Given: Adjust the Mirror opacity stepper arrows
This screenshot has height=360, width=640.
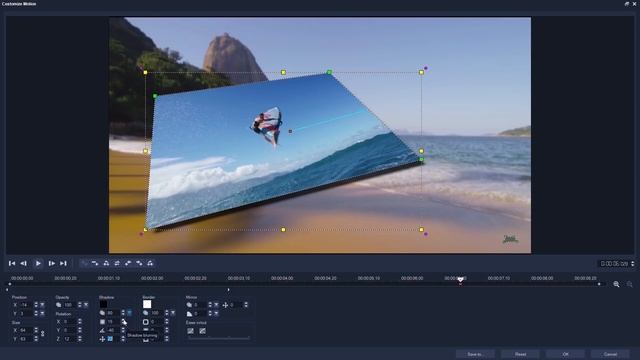Looking at the screenshot, I should coord(210,305).
